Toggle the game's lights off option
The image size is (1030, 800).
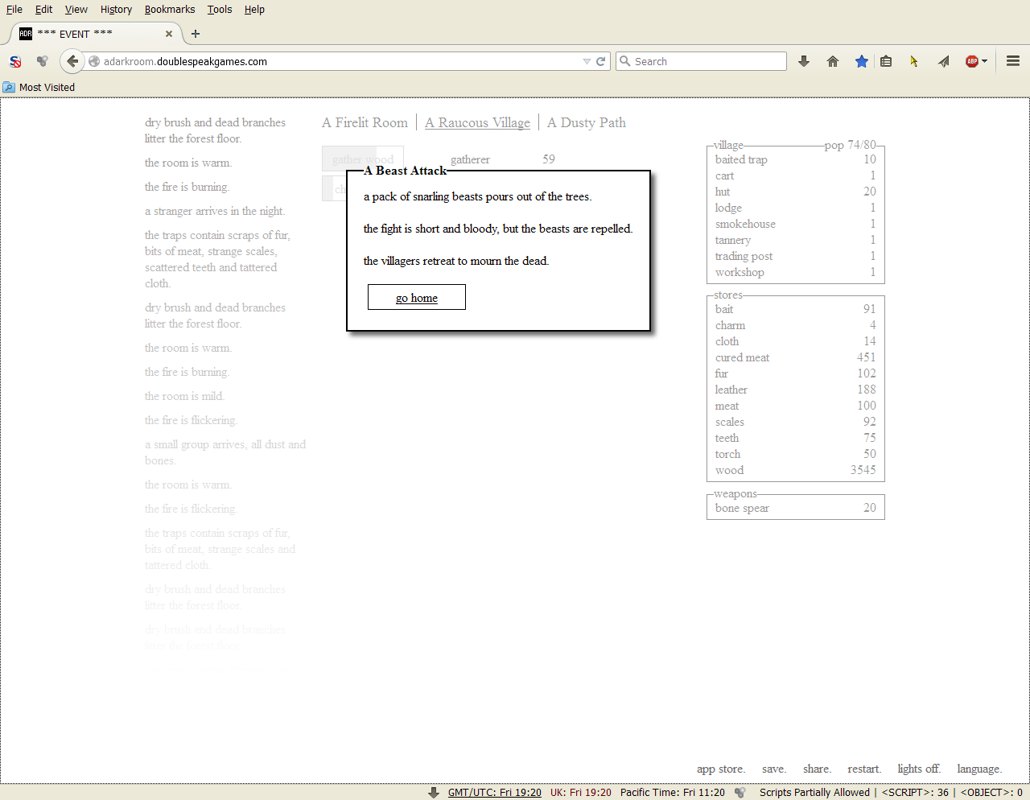(x=918, y=769)
